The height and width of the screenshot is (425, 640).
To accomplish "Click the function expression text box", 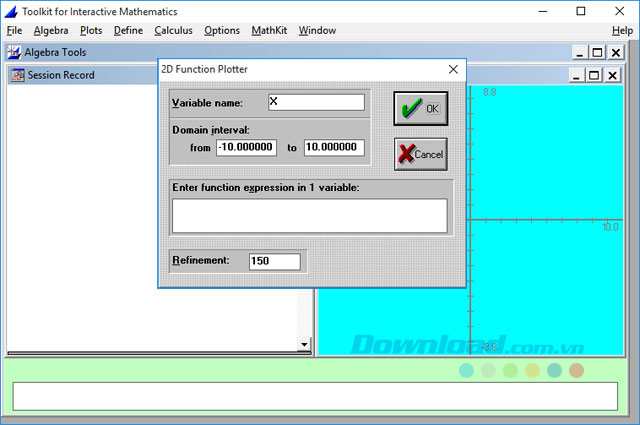I will [x=310, y=216].
